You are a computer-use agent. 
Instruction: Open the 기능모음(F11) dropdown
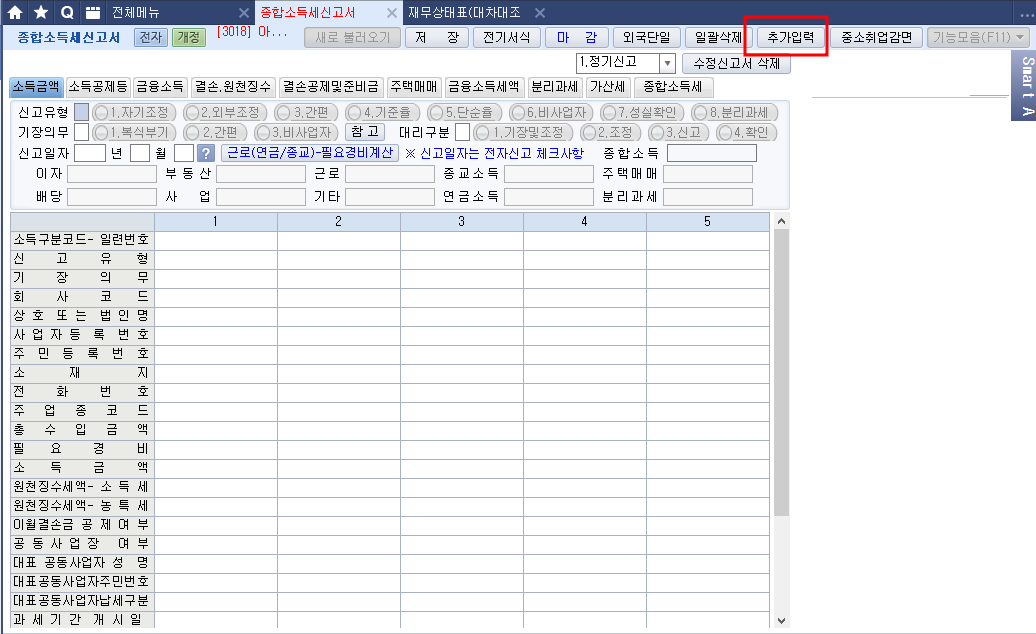[x=978, y=38]
